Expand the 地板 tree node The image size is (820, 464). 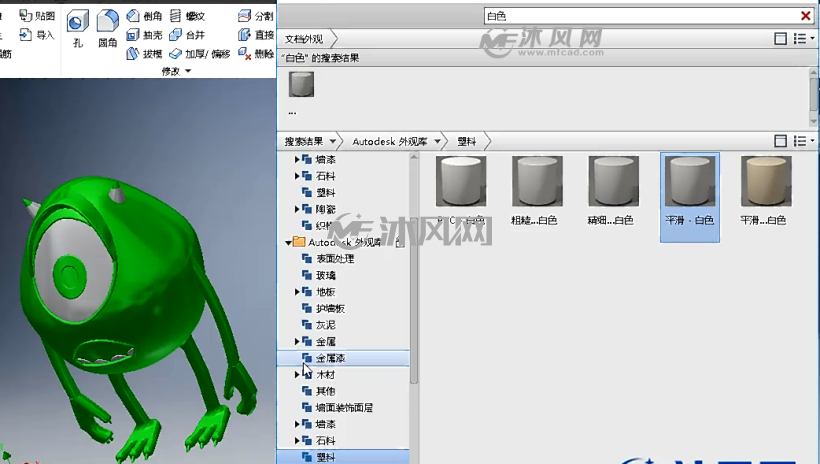(x=297, y=292)
